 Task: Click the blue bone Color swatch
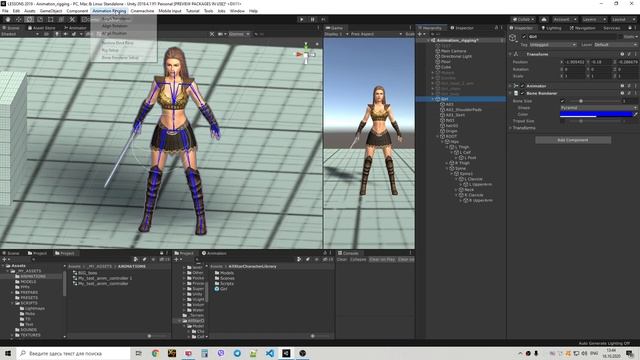click(x=596, y=114)
